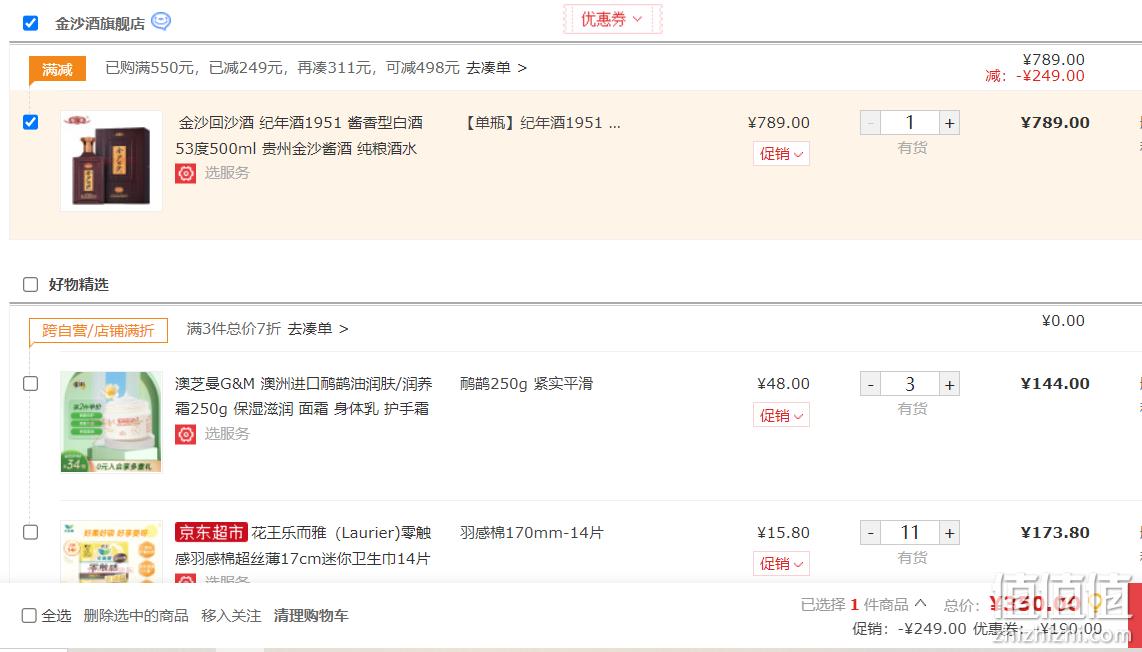Click the 满减 promotion tag
Image resolution: width=1142 pixels, height=652 pixels.
(58, 69)
